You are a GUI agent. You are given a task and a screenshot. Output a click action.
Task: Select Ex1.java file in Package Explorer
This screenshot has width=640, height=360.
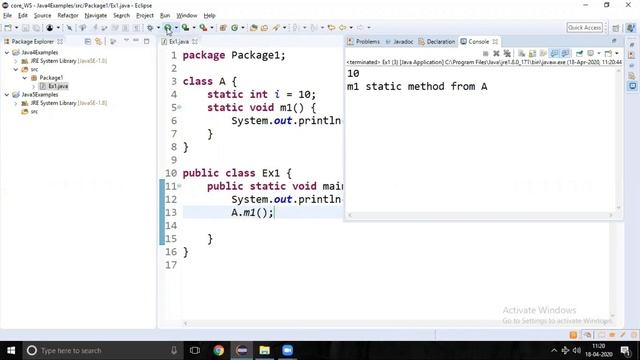pos(54,86)
